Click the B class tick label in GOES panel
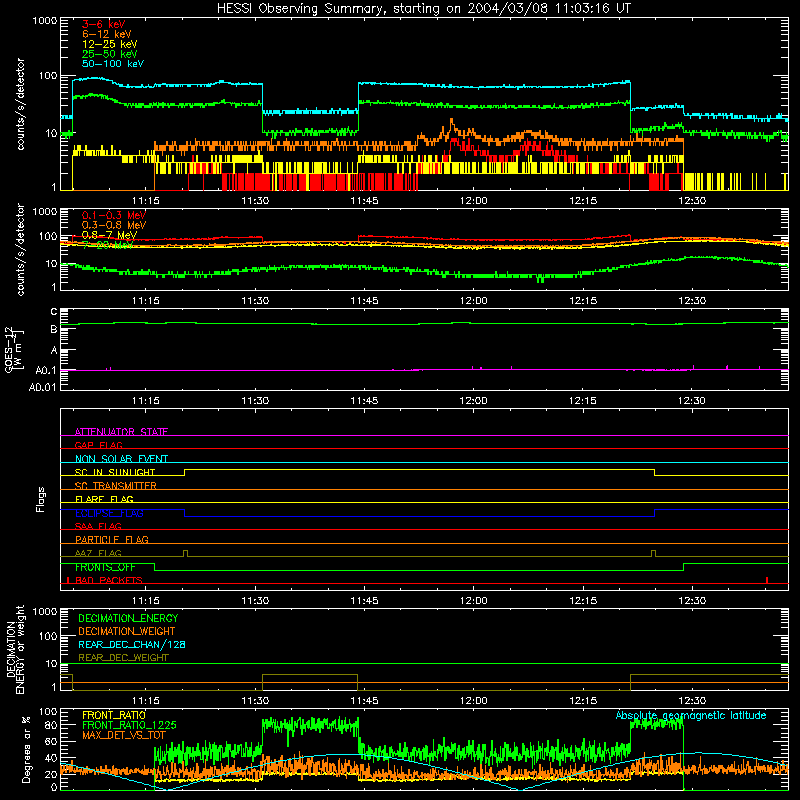 click(x=54, y=330)
